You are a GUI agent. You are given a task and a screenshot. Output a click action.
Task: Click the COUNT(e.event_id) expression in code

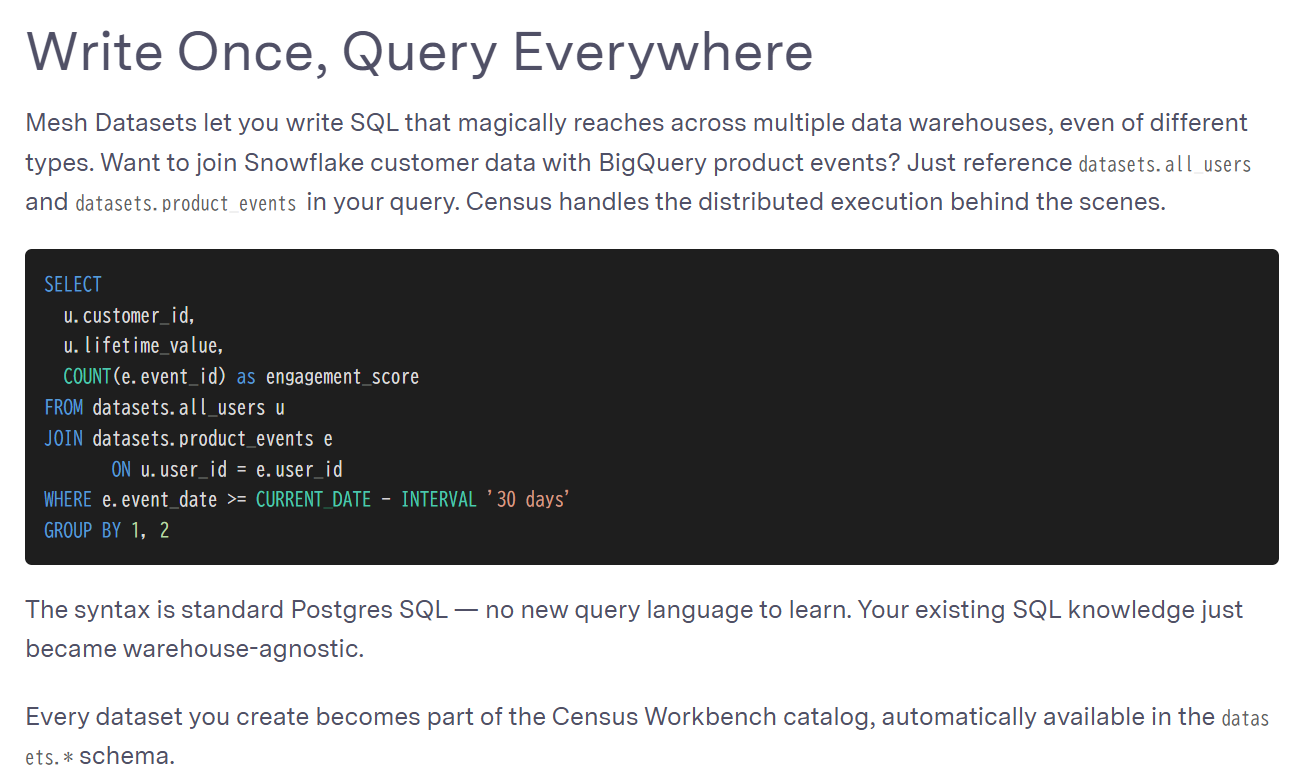[146, 377]
